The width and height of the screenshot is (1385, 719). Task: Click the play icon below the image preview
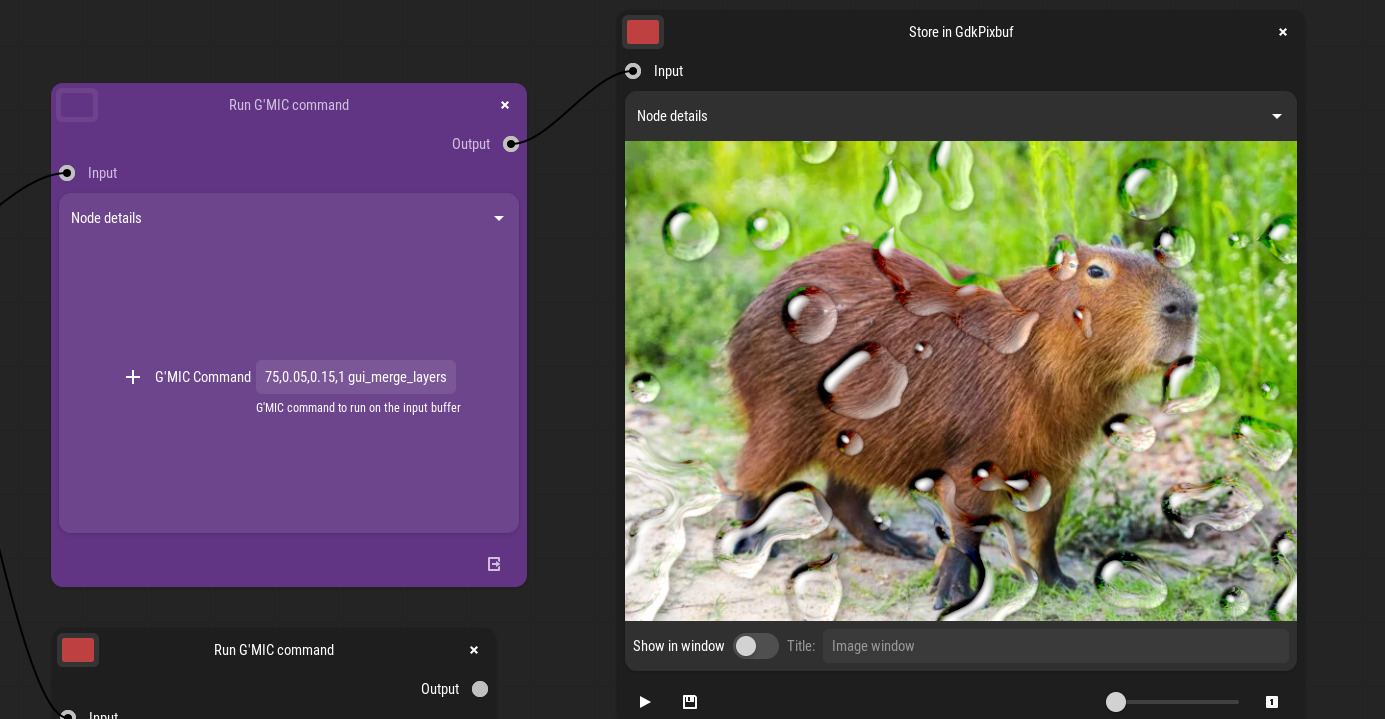coord(645,702)
